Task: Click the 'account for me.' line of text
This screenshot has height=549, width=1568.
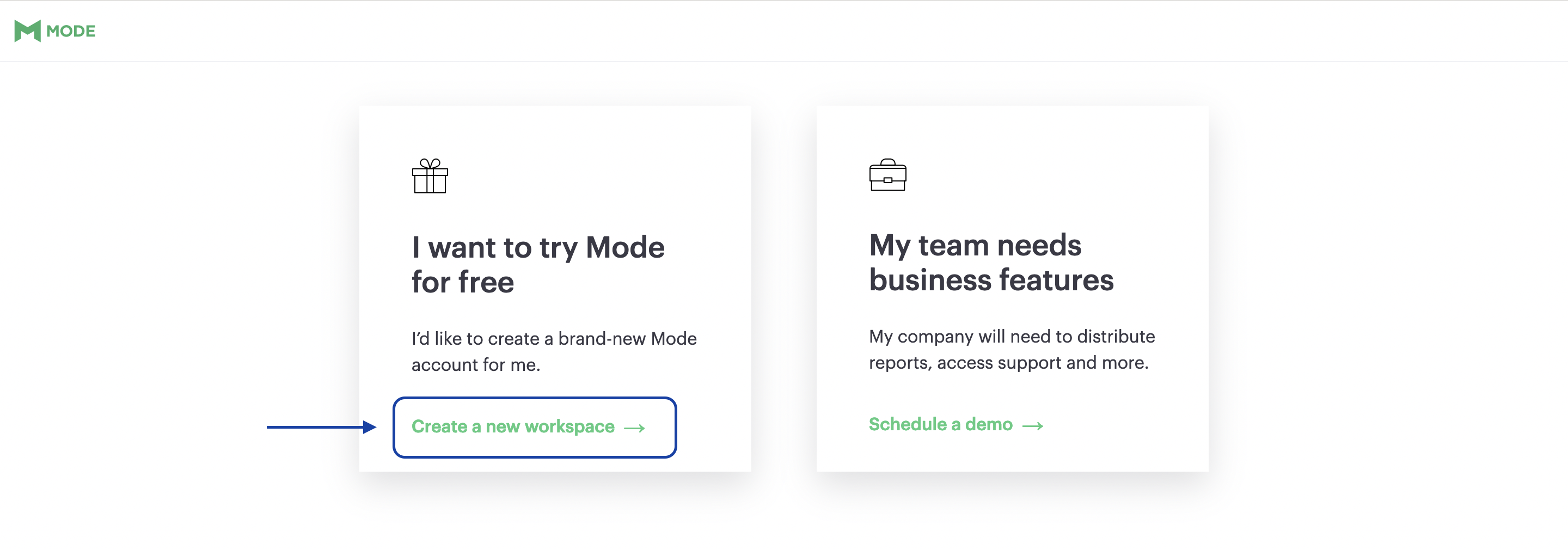Action: click(476, 364)
